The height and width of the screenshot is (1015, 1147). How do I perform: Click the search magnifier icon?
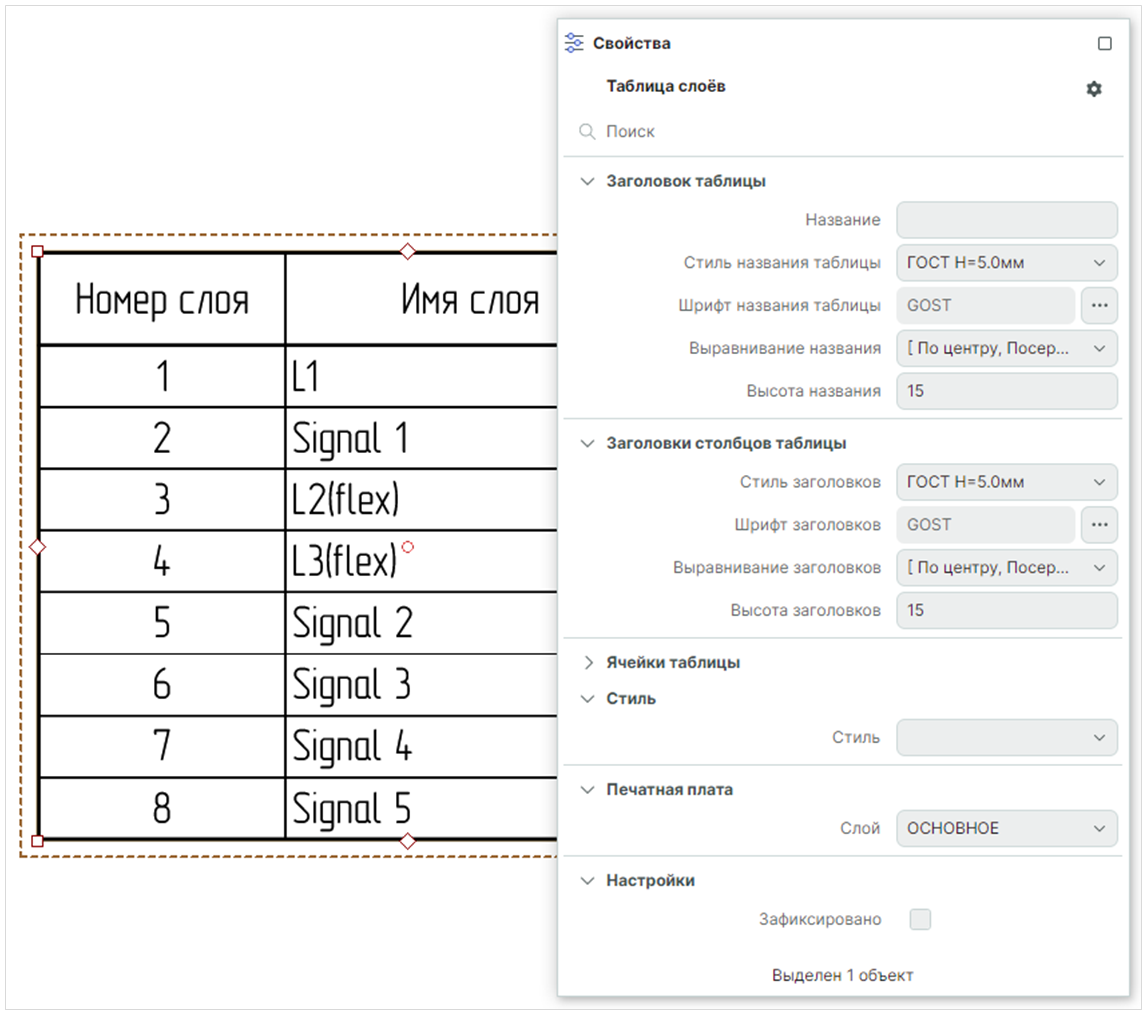click(587, 132)
